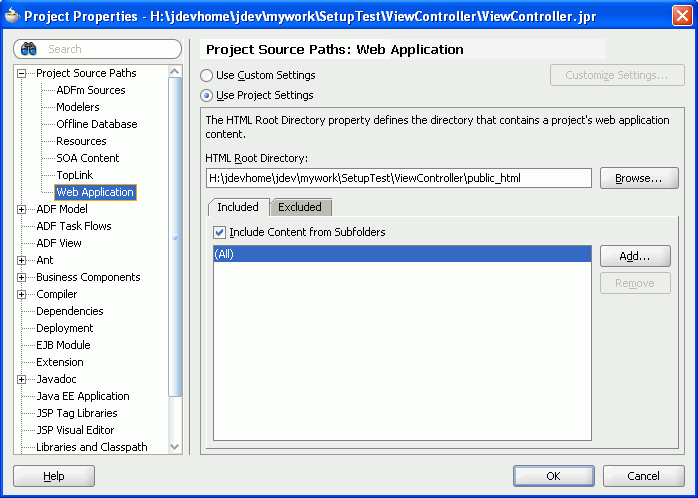This screenshot has width=698, height=498.
Task: Select Project Source Paths tree item
Action: (x=86, y=73)
